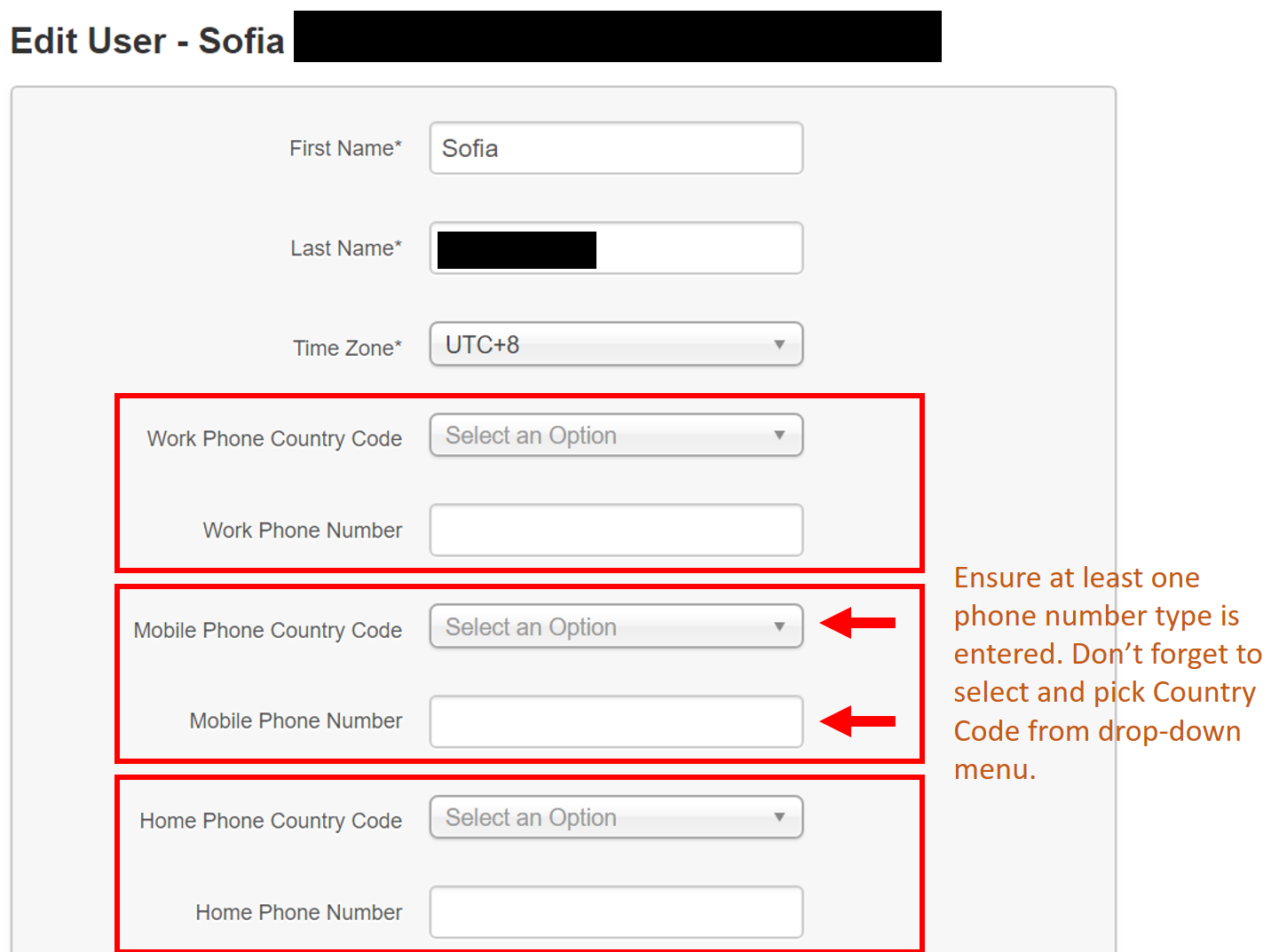The height and width of the screenshot is (952, 1271).
Task: Click the Home Phone Country Code dropdown arrow
Action: pyautogui.click(x=779, y=817)
